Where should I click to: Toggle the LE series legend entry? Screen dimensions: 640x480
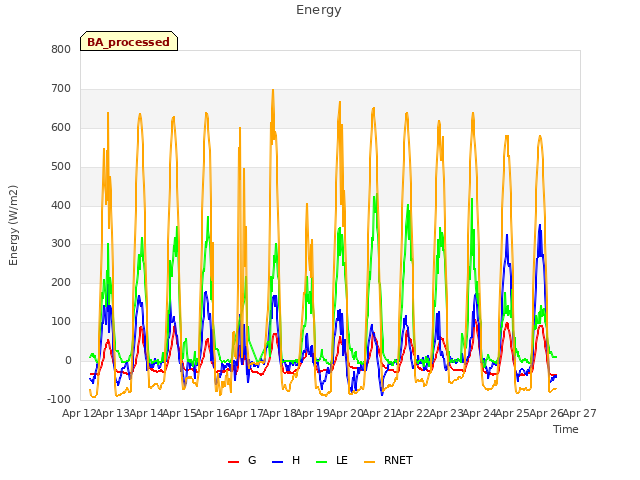332,460
